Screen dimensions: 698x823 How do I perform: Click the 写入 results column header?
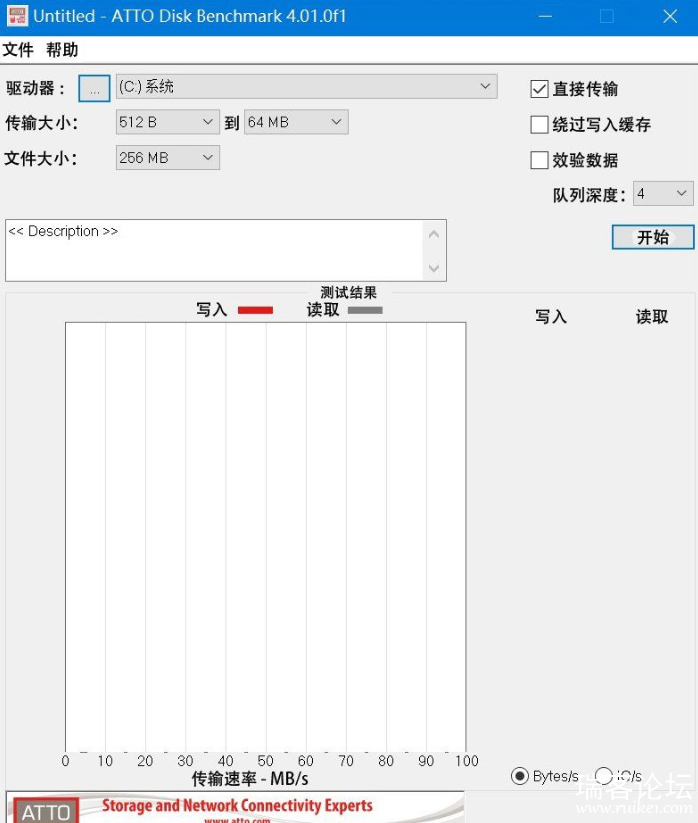coord(551,317)
